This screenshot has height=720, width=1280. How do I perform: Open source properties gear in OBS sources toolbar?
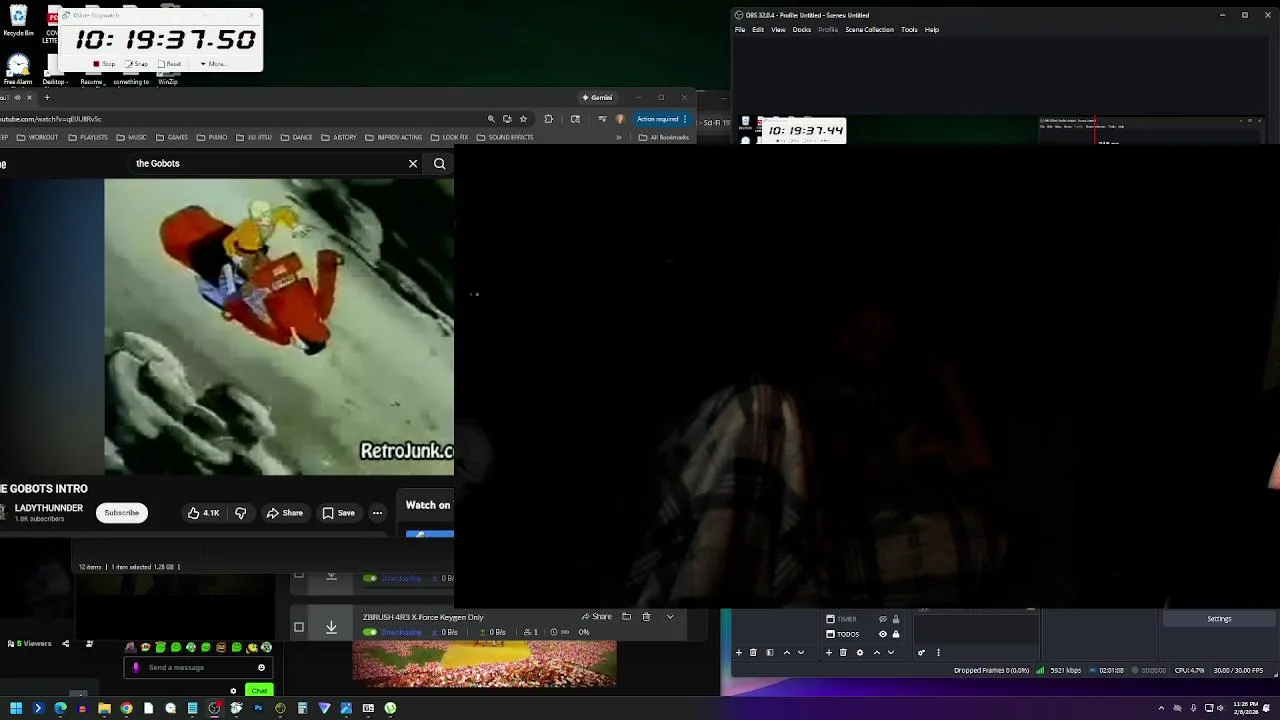(859, 652)
